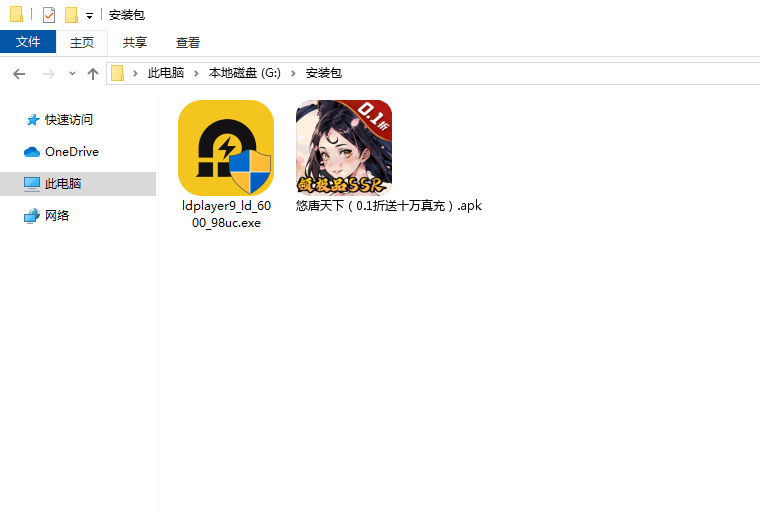Click the Properties icon in quick access toolbar

49,15
